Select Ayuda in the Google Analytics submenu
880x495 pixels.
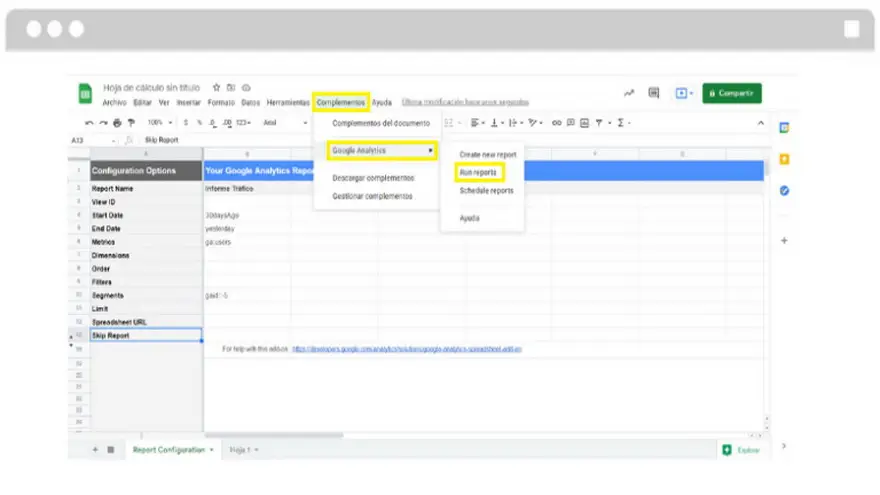click(470, 218)
